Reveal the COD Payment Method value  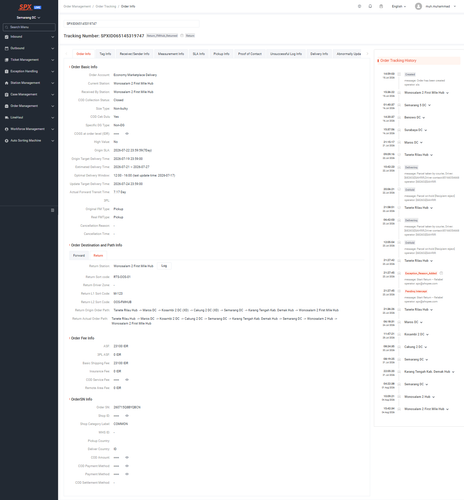[x=127, y=466]
